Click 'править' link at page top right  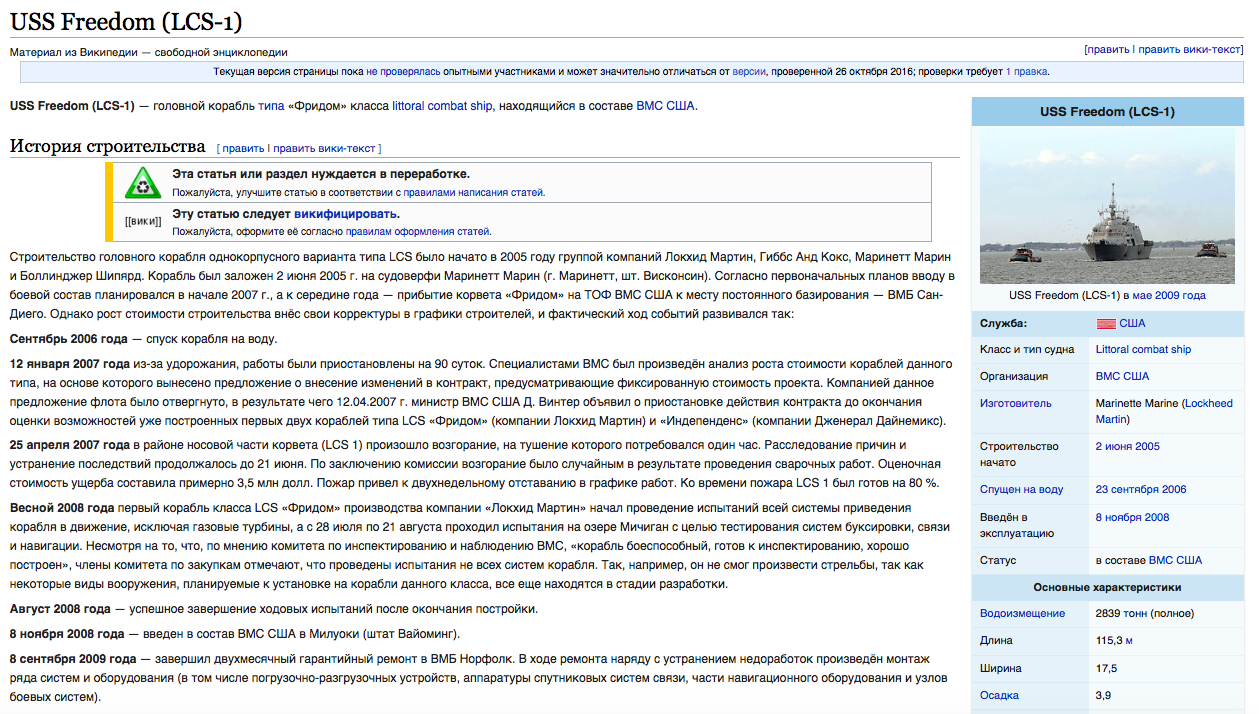[x=1107, y=49]
